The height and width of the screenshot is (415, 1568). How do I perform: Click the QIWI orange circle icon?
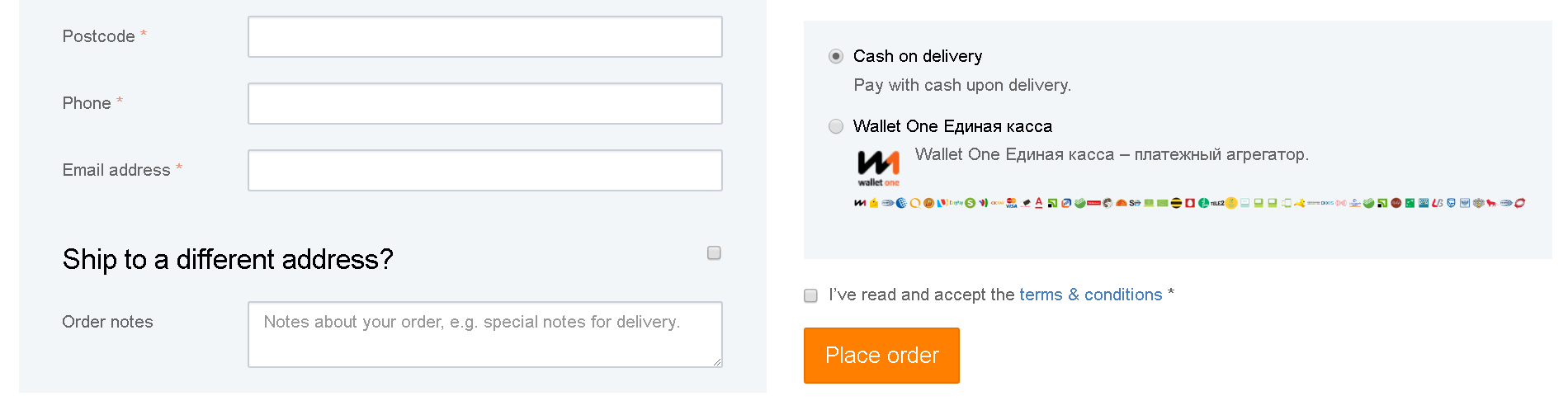point(915,203)
